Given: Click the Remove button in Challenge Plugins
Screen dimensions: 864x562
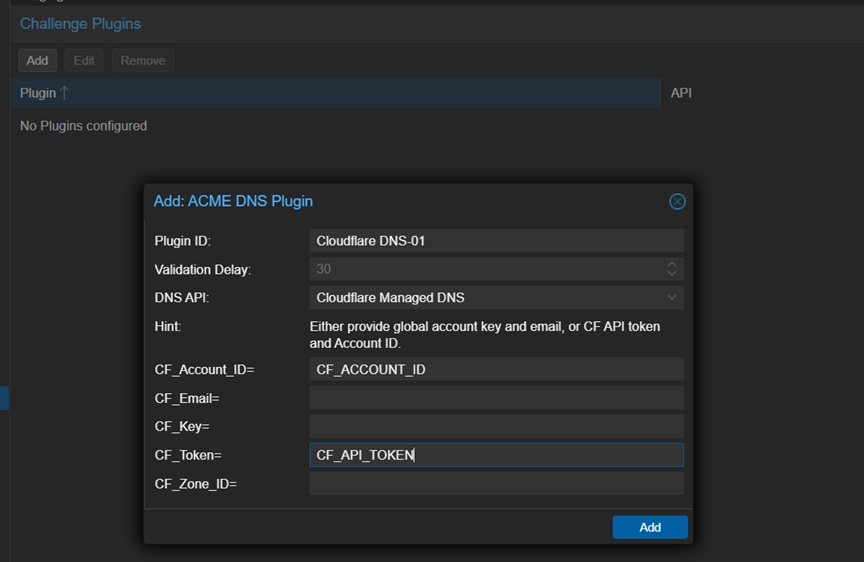Looking at the screenshot, I should coord(143,61).
